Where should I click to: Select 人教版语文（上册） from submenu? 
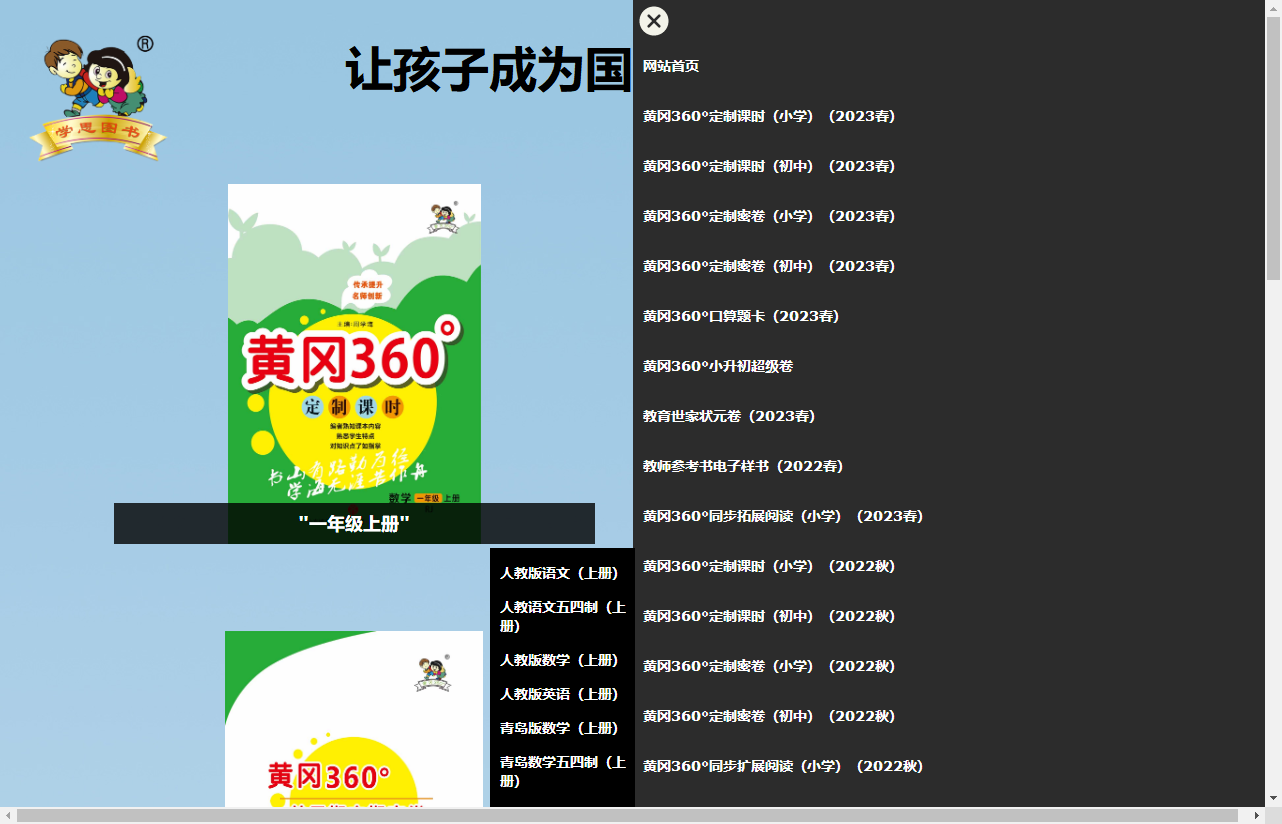click(559, 572)
